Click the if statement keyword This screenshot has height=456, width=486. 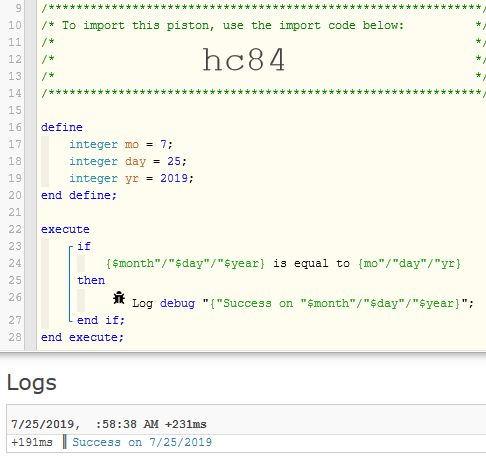84,246
